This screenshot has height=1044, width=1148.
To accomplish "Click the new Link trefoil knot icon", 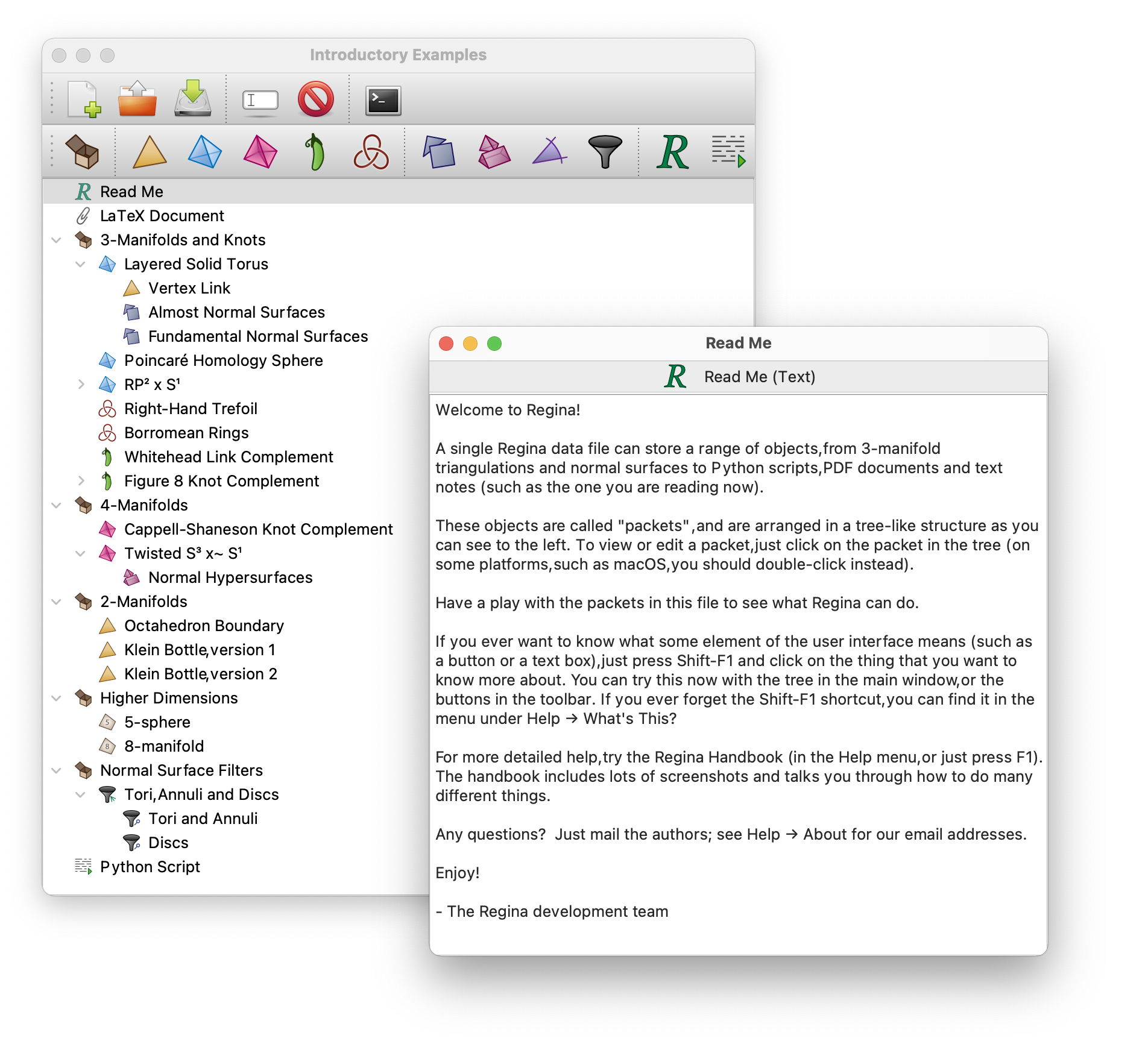I will click(371, 152).
